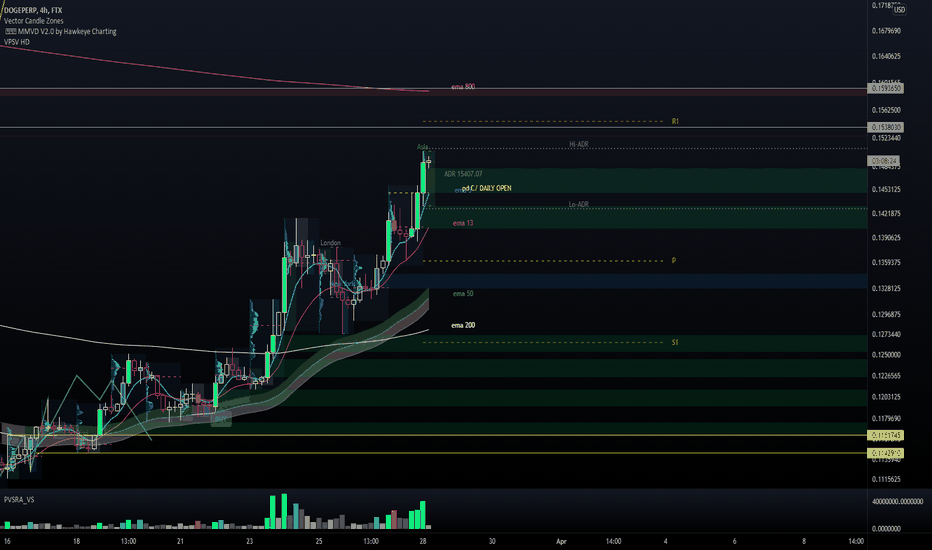Click the 21 date on time axis
The height and width of the screenshot is (550, 932).
[x=180, y=542]
